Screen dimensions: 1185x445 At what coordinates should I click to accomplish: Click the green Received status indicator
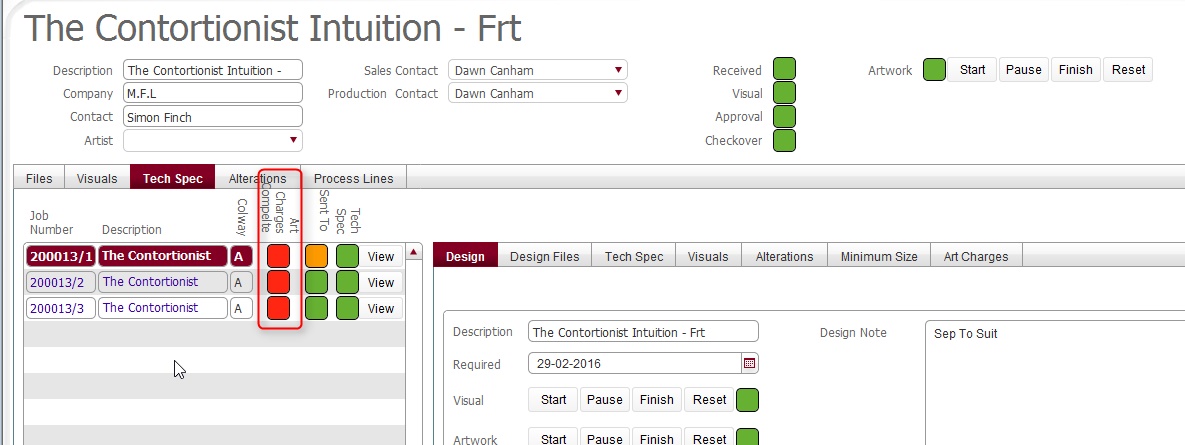click(784, 70)
